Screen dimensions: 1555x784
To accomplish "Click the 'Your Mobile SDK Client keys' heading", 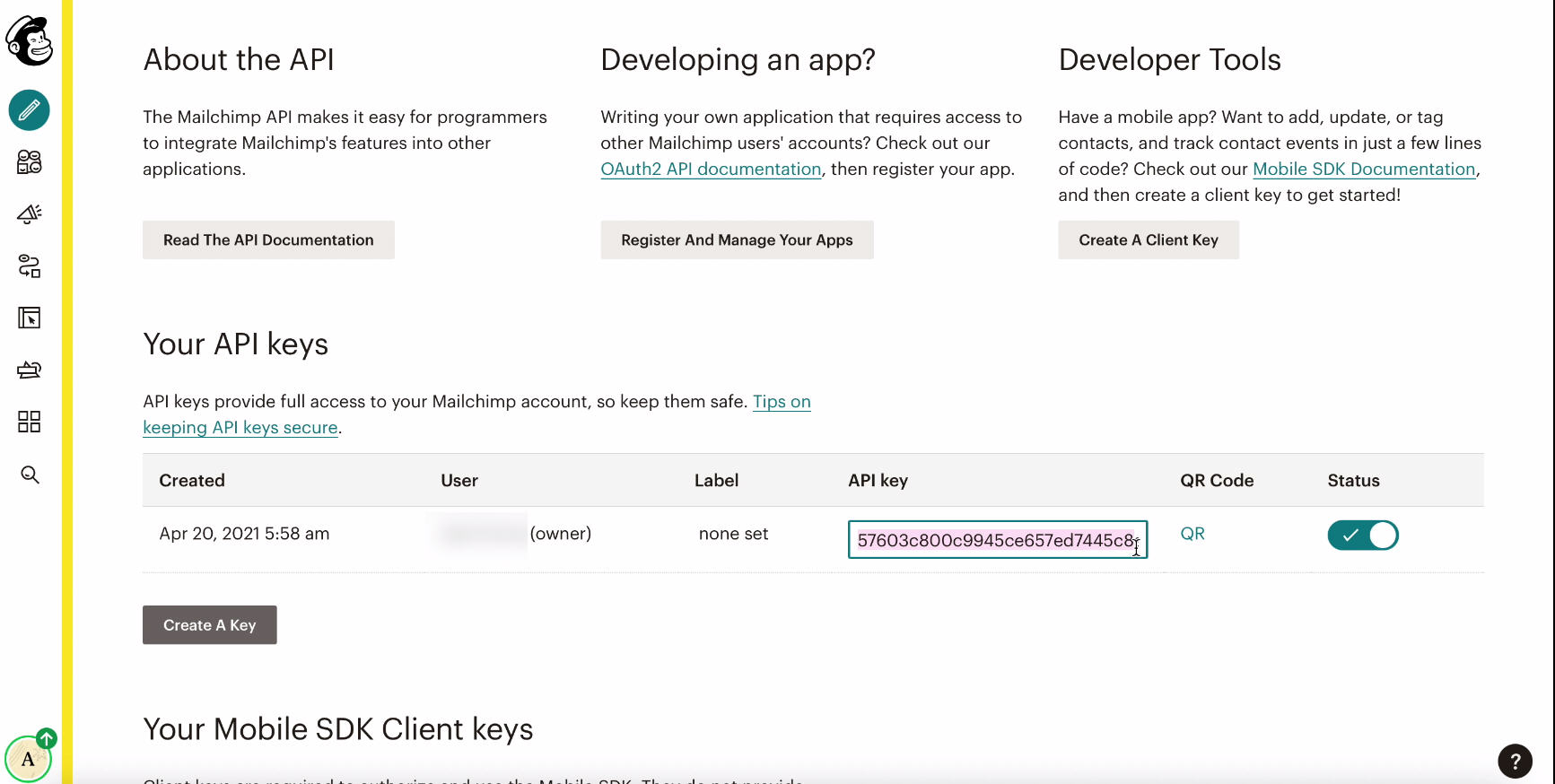I will 338,729.
